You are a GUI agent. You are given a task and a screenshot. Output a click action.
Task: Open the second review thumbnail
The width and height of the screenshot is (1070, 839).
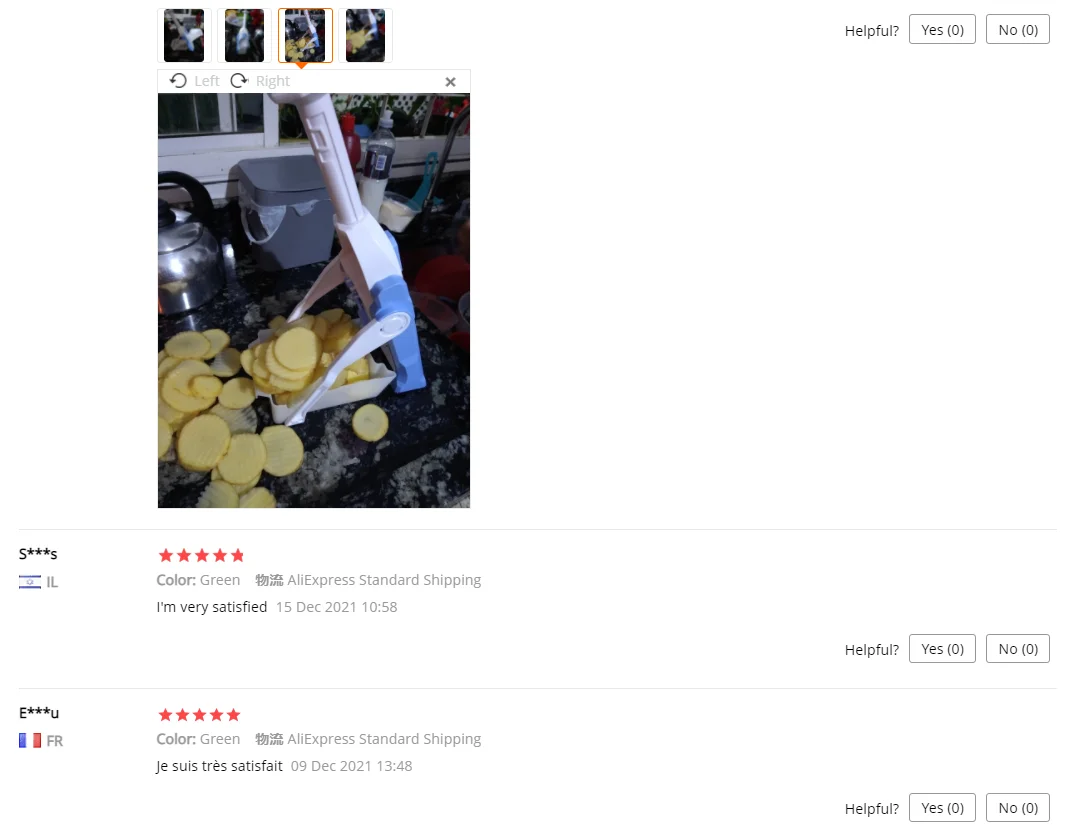[x=244, y=35]
